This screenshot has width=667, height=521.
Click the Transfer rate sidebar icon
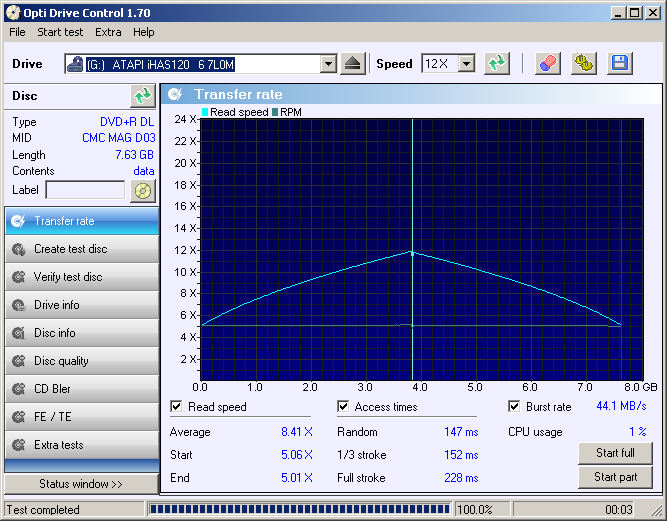tap(18, 221)
